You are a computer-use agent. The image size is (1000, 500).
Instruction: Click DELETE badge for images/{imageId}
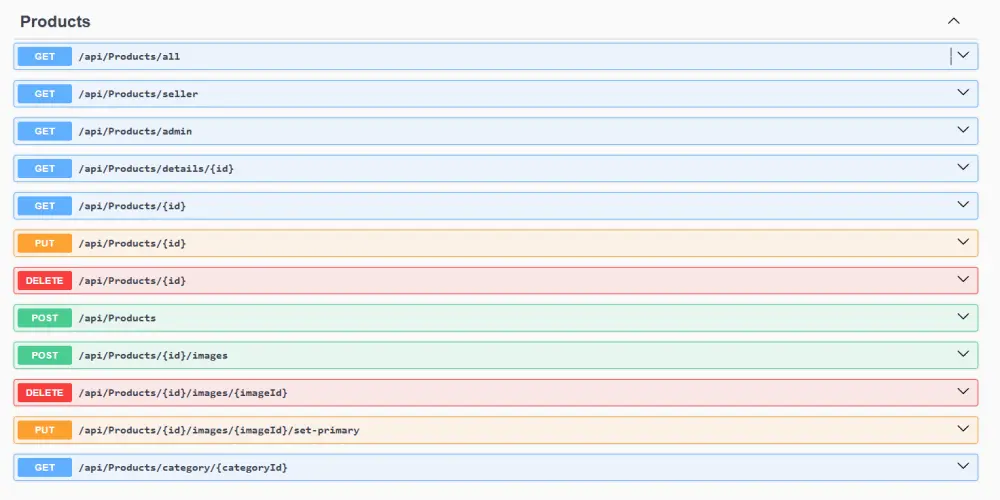pos(45,393)
